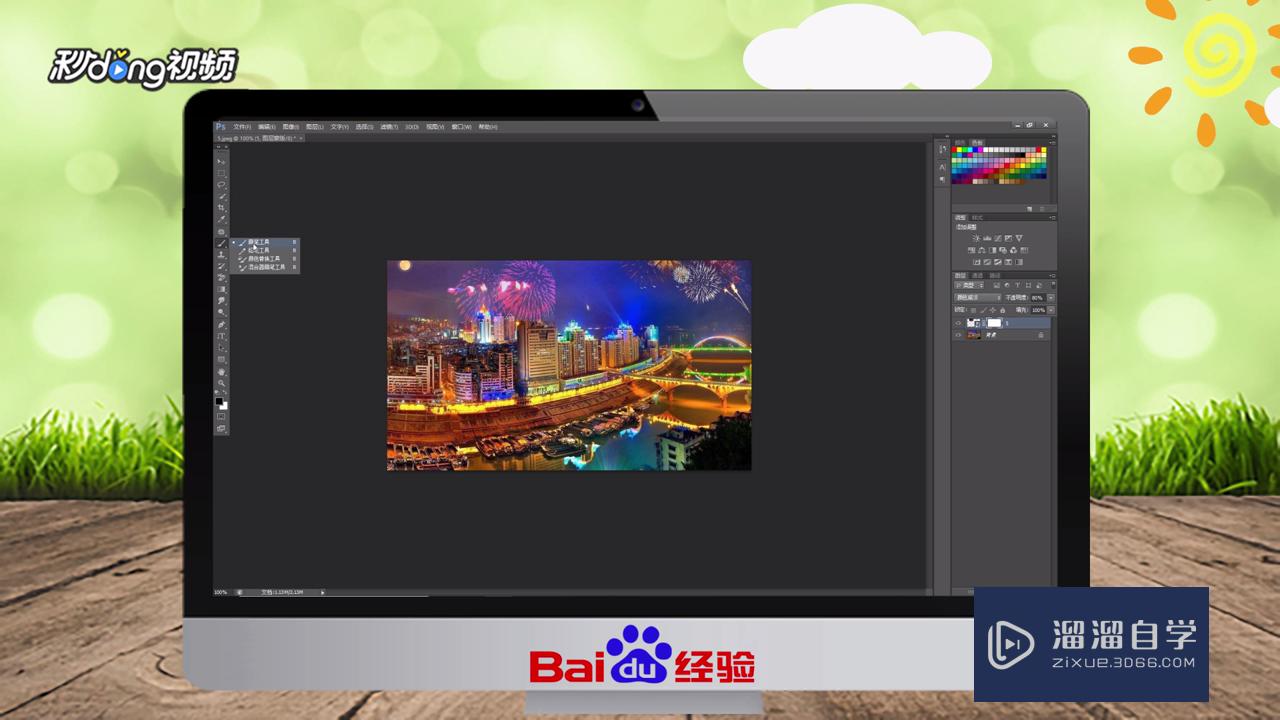1280x720 pixels.
Task: Click the Brush tool in toolbox
Action: (221, 243)
